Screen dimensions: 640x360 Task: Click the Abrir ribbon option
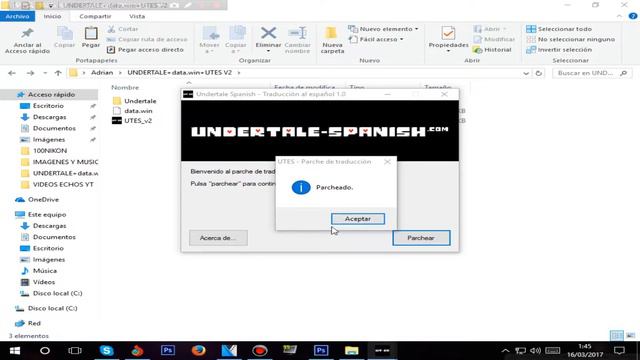click(490, 29)
